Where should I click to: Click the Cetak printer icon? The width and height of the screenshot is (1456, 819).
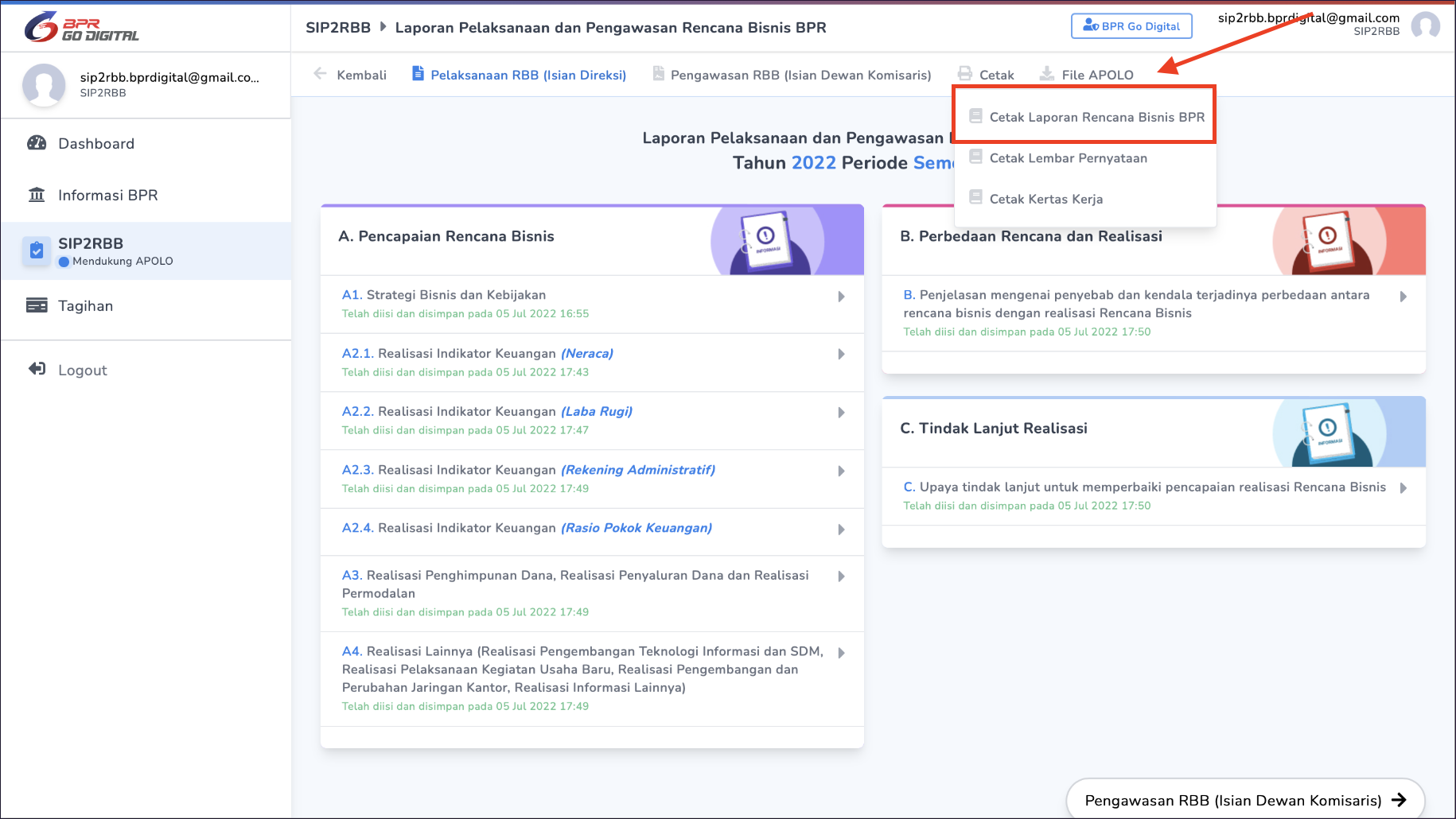[965, 74]
